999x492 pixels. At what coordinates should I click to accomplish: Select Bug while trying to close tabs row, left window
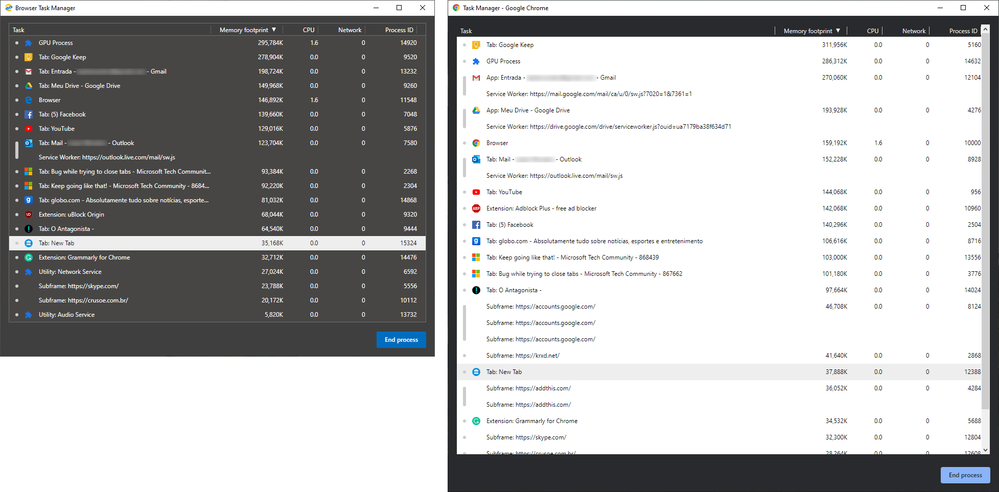217,171
